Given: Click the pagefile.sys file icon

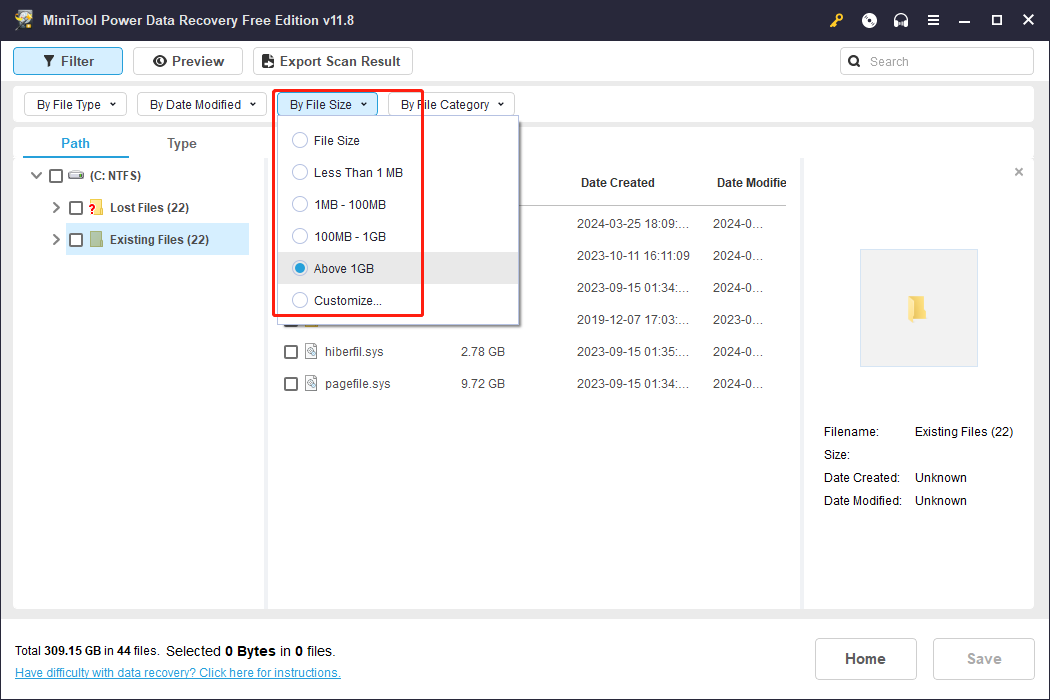Looking at the screenshot, I should coord(311,383).
